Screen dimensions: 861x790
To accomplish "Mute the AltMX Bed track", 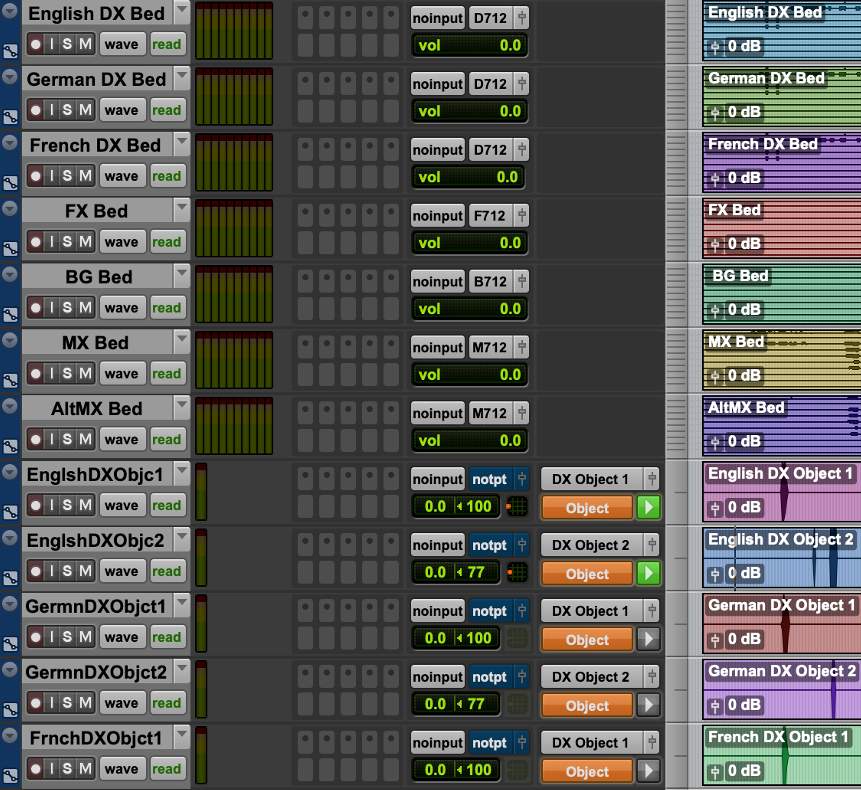I will [x=85, y=440].
